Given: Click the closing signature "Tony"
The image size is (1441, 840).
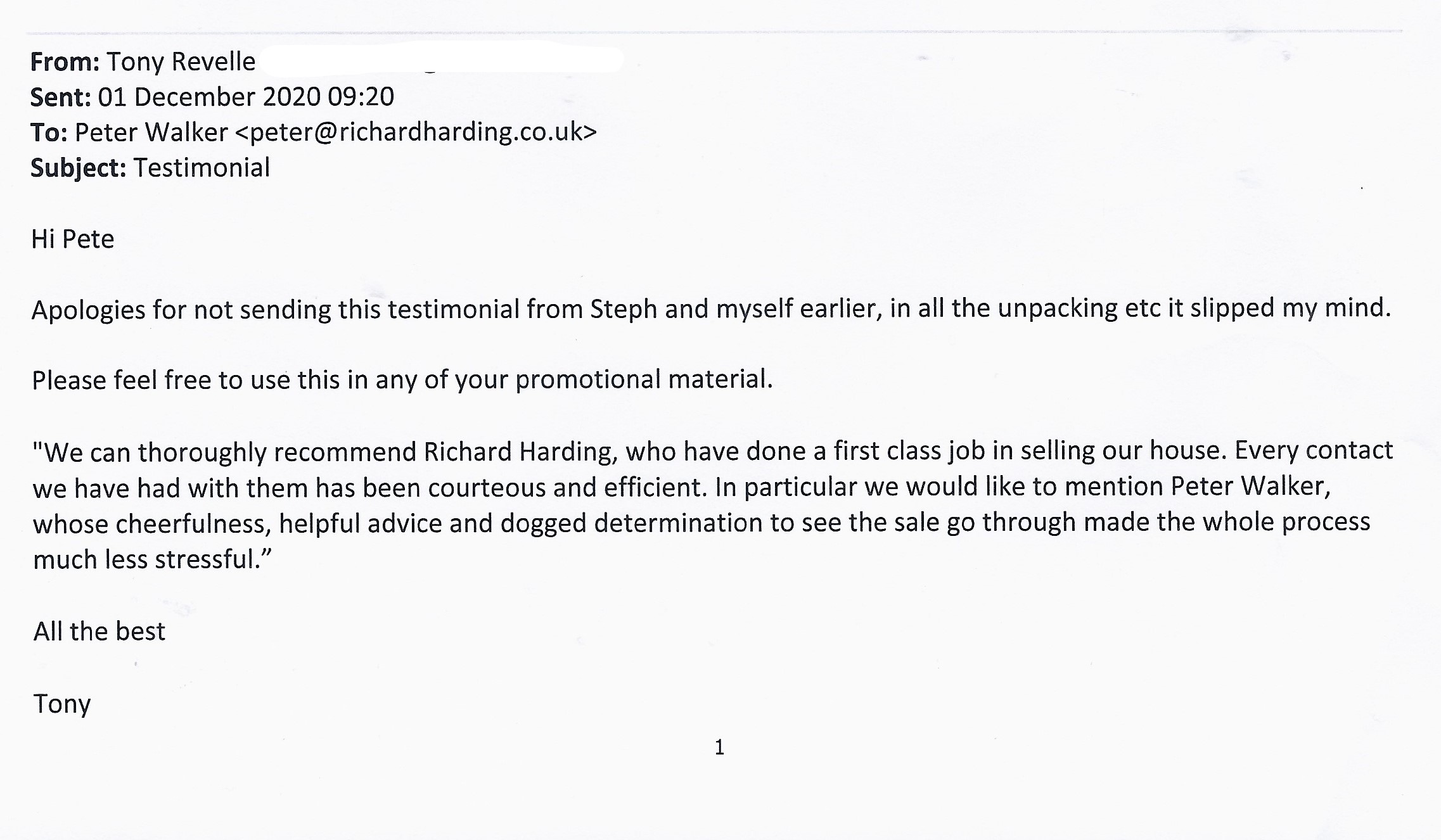Looking at the screenshot, I should tap(62, 704).
